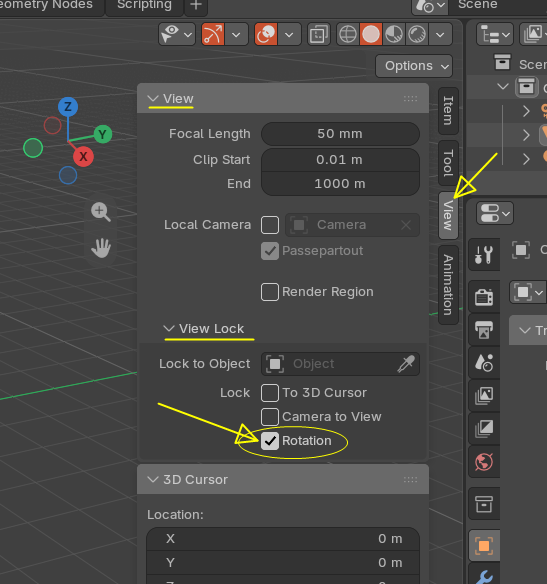Open the scene selector icon dropdown

(430, 6)
